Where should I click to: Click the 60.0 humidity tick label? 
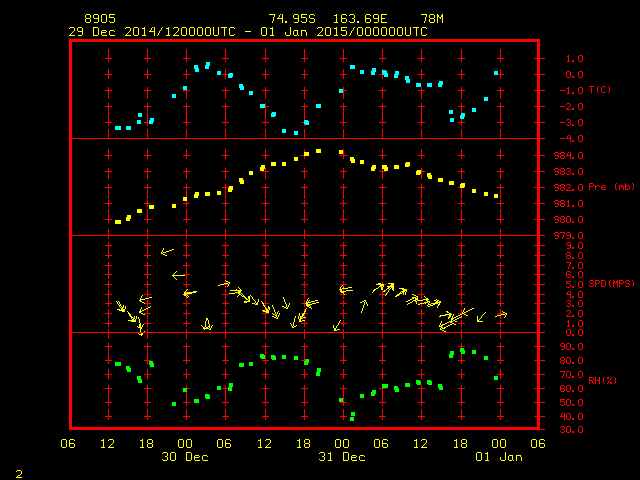[x=571, y=389]
